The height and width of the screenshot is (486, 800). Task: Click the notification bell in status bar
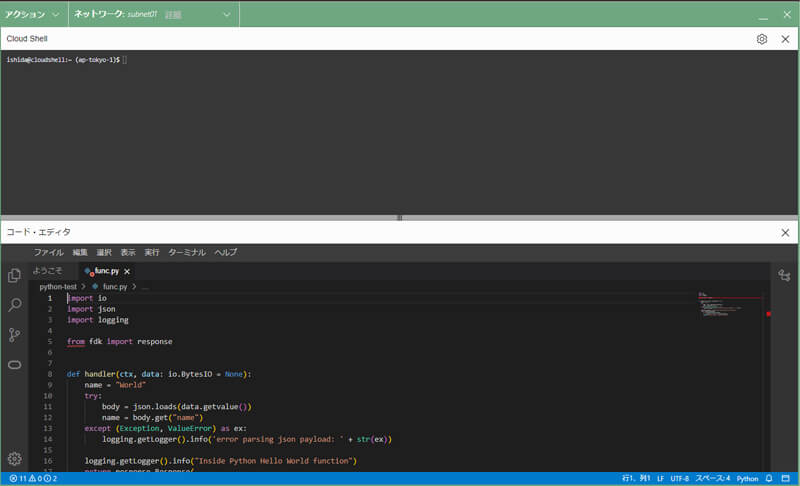coord(769,478)
